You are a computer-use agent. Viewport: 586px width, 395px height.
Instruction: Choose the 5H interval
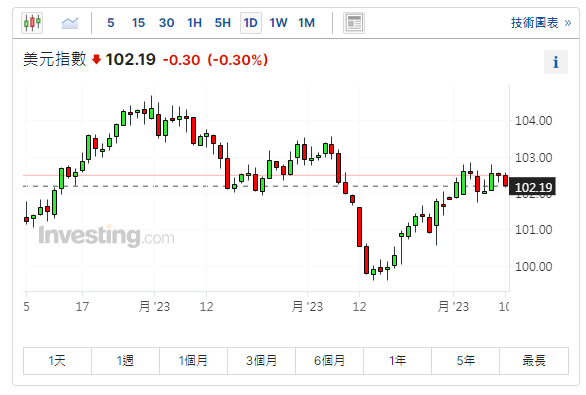223,23
